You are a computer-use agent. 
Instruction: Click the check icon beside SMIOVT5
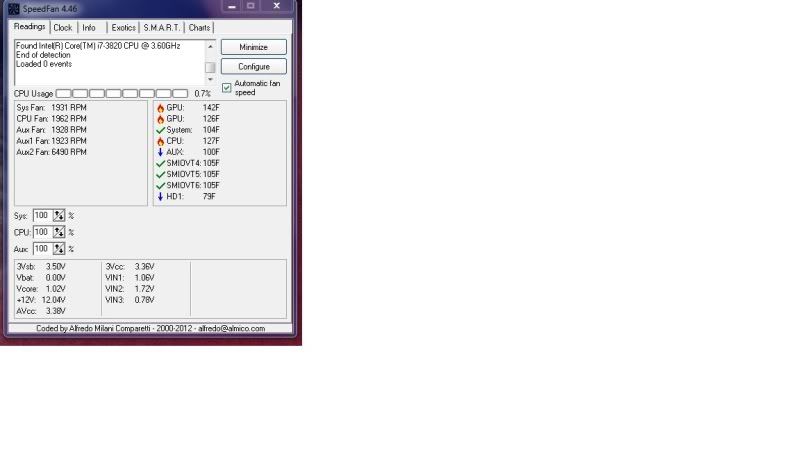click(161, 174)
